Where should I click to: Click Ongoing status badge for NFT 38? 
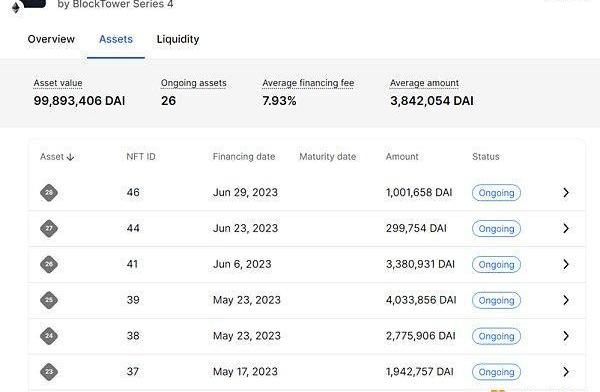496,336
